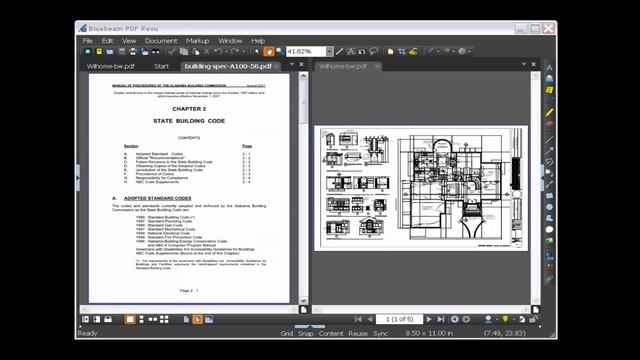Toggle the Content snap option
This screenshot has width=640, height=360.
(x=331, y=333)
